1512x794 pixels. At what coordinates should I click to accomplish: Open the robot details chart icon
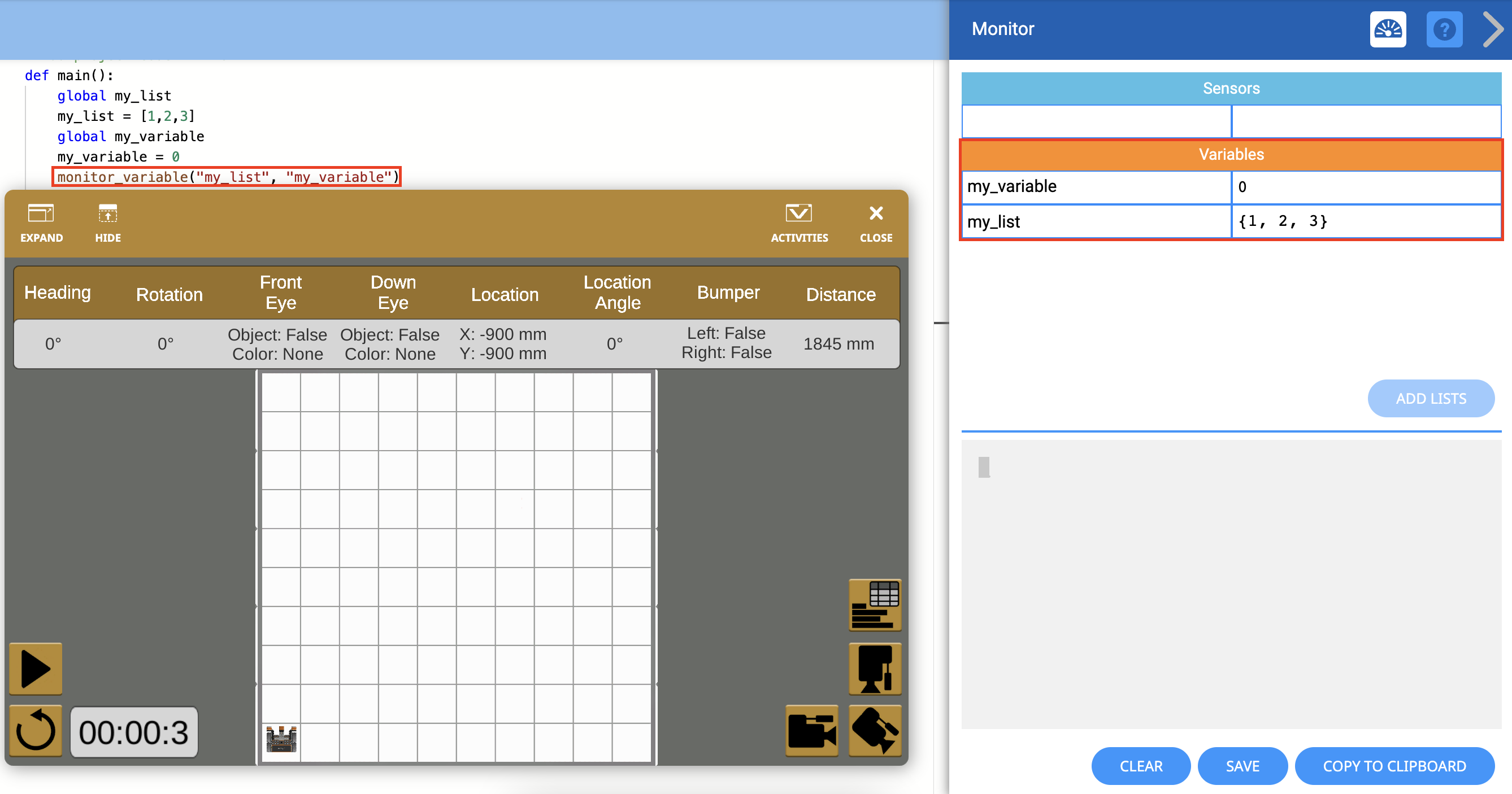[874, 604]
